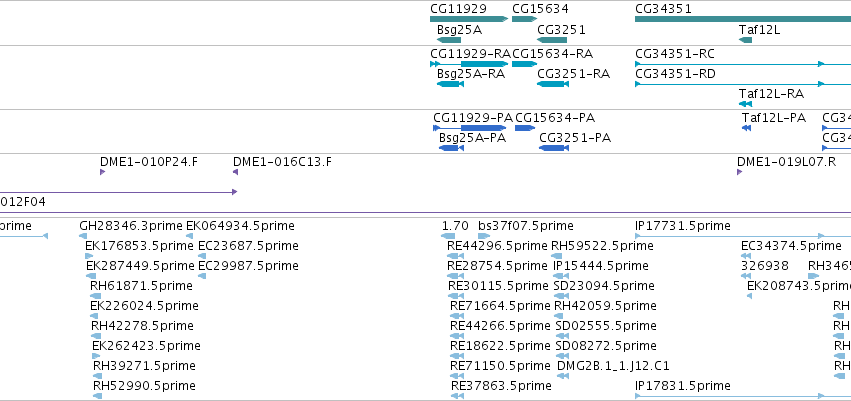Select the CG15634 gene label
Viewport: 851px width, 401px height.
(540, 9)
